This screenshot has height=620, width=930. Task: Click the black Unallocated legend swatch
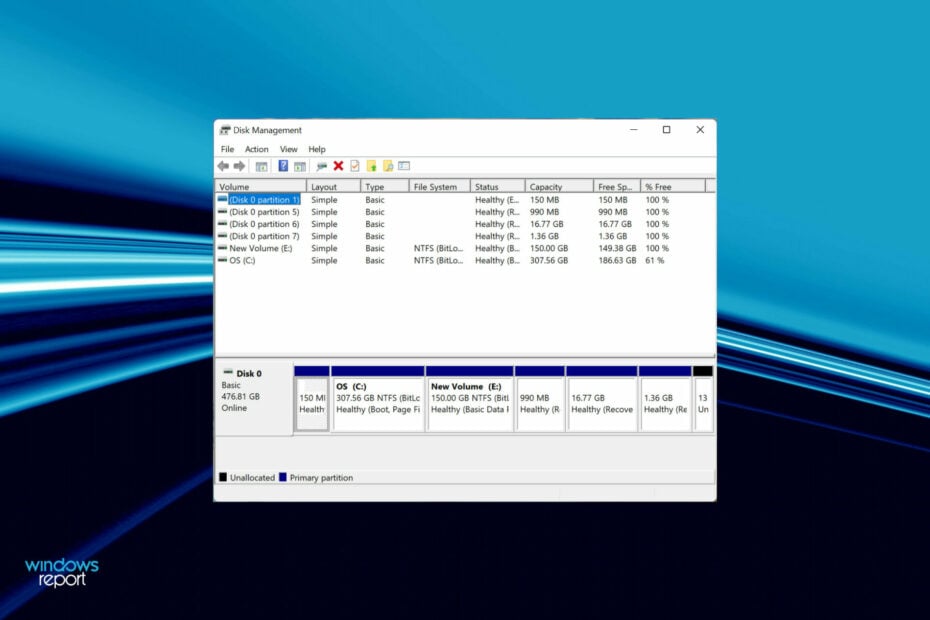pos(224,477)
